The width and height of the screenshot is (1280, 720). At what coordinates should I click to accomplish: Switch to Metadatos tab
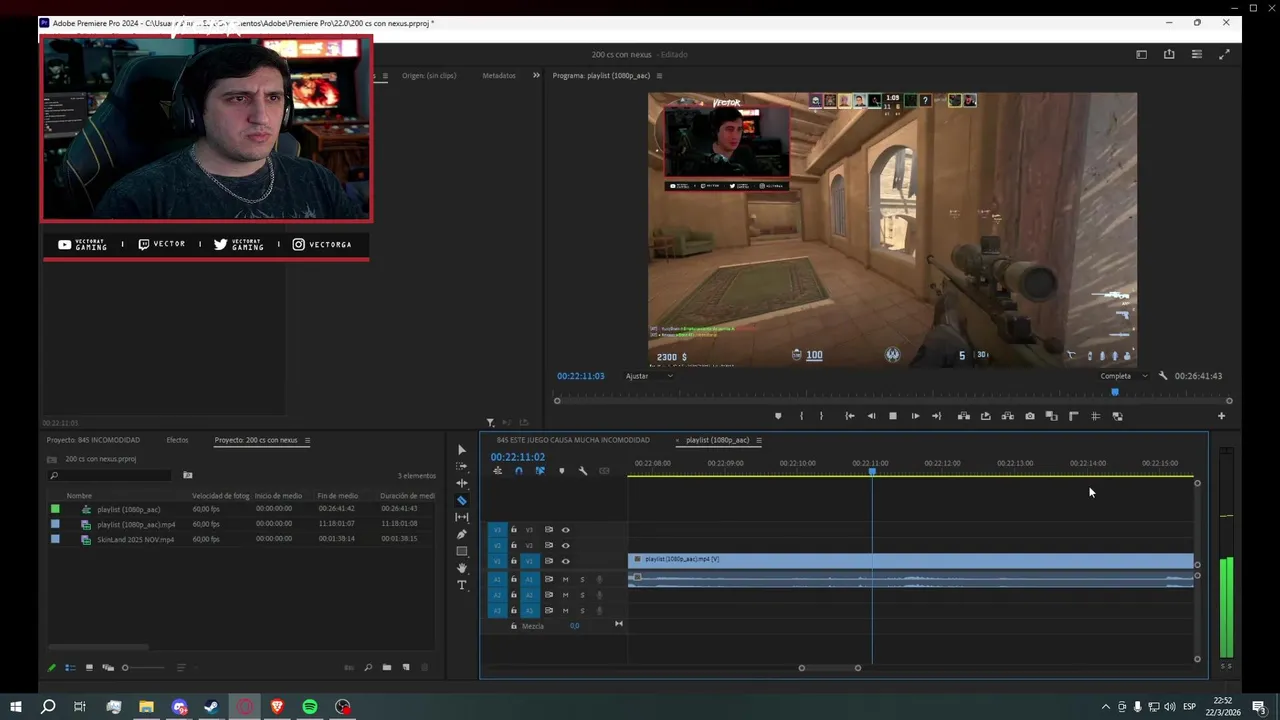point(499,75)
